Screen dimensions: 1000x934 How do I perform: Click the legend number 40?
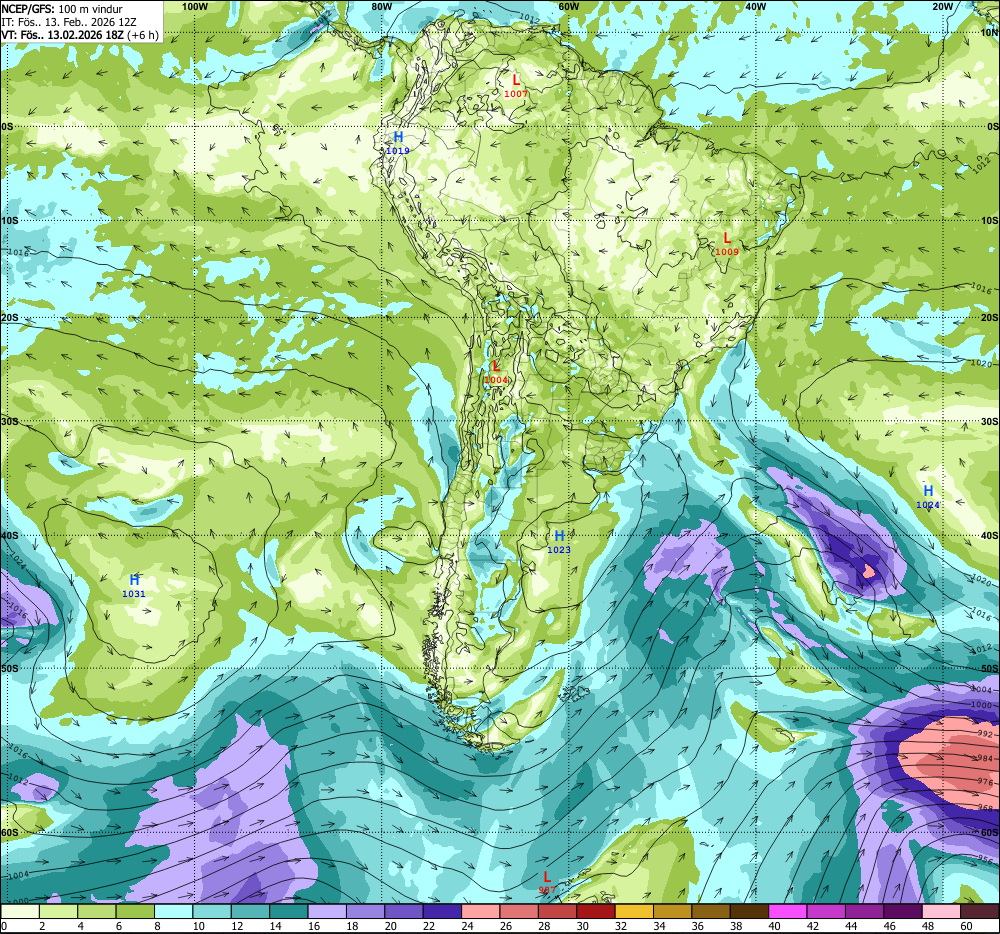774,926
